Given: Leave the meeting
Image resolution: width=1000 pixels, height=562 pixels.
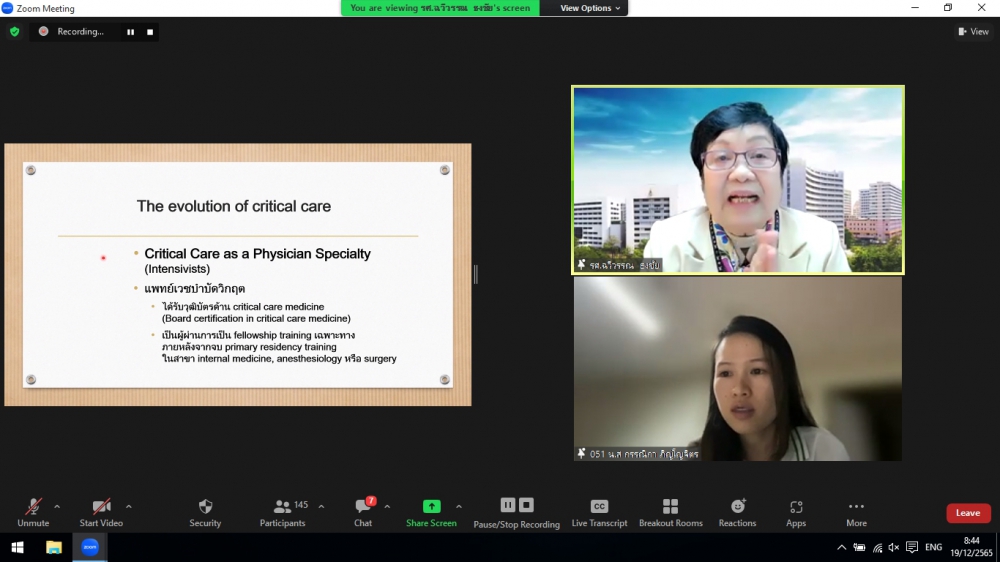Looking at the screenshot, I should click(968, 513).
